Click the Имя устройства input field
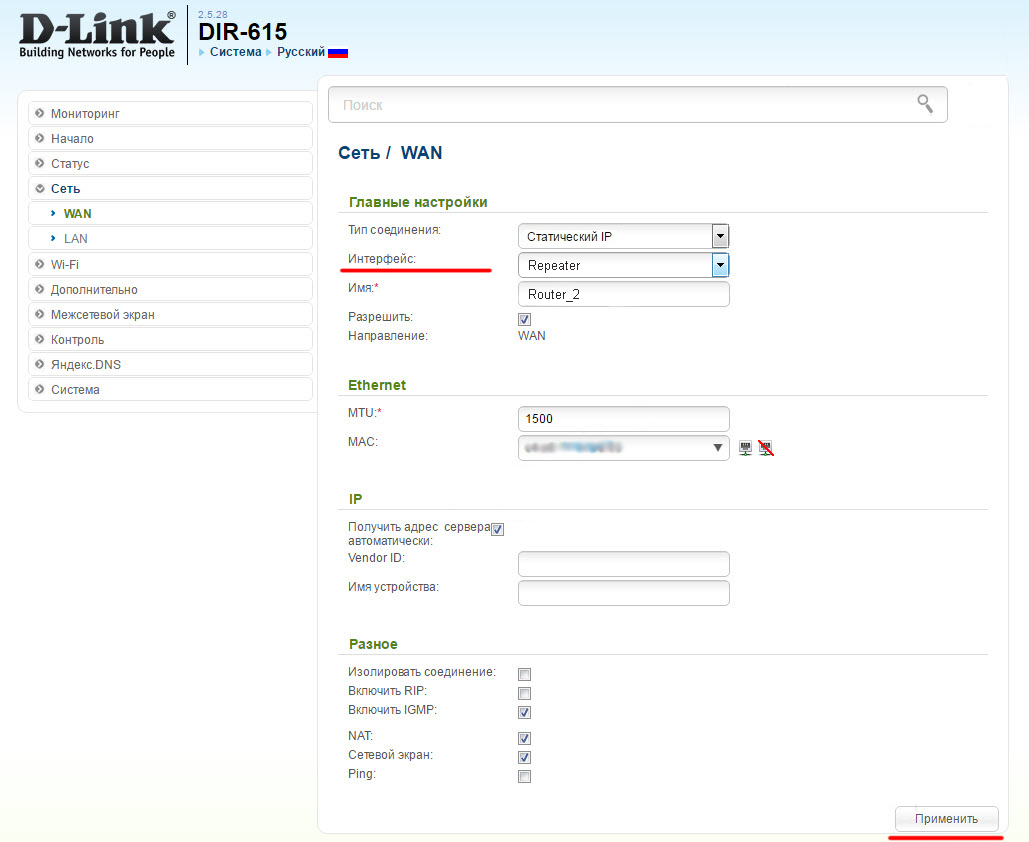This screenshot has height=842, width=1029. [x=623, y=593]
